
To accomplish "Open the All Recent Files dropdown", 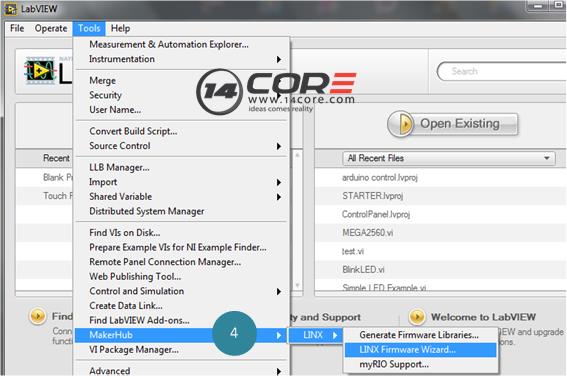I will (449, 158).
